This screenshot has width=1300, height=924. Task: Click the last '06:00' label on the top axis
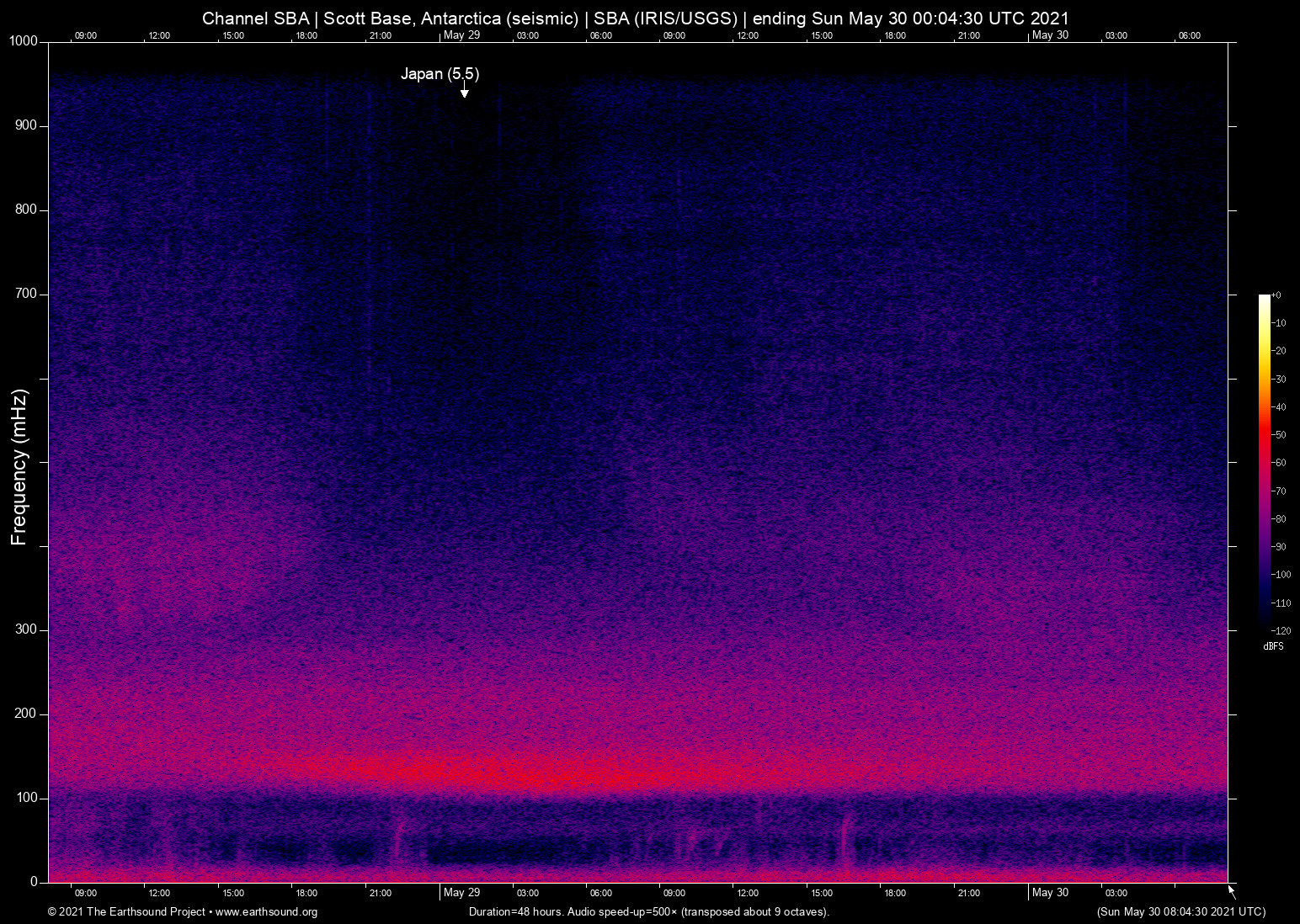tap(1190, 36)
